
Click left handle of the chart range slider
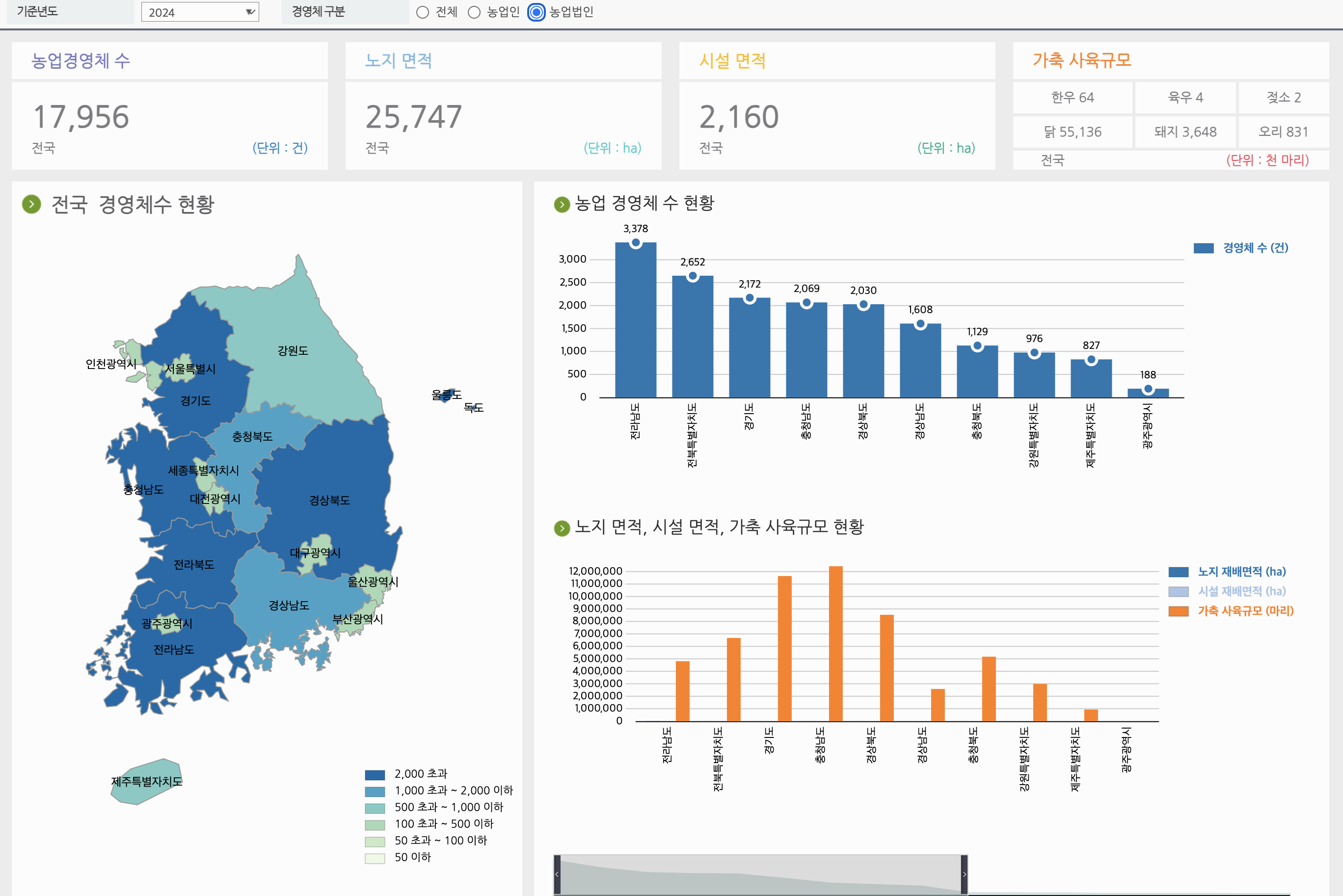(557, 874)
